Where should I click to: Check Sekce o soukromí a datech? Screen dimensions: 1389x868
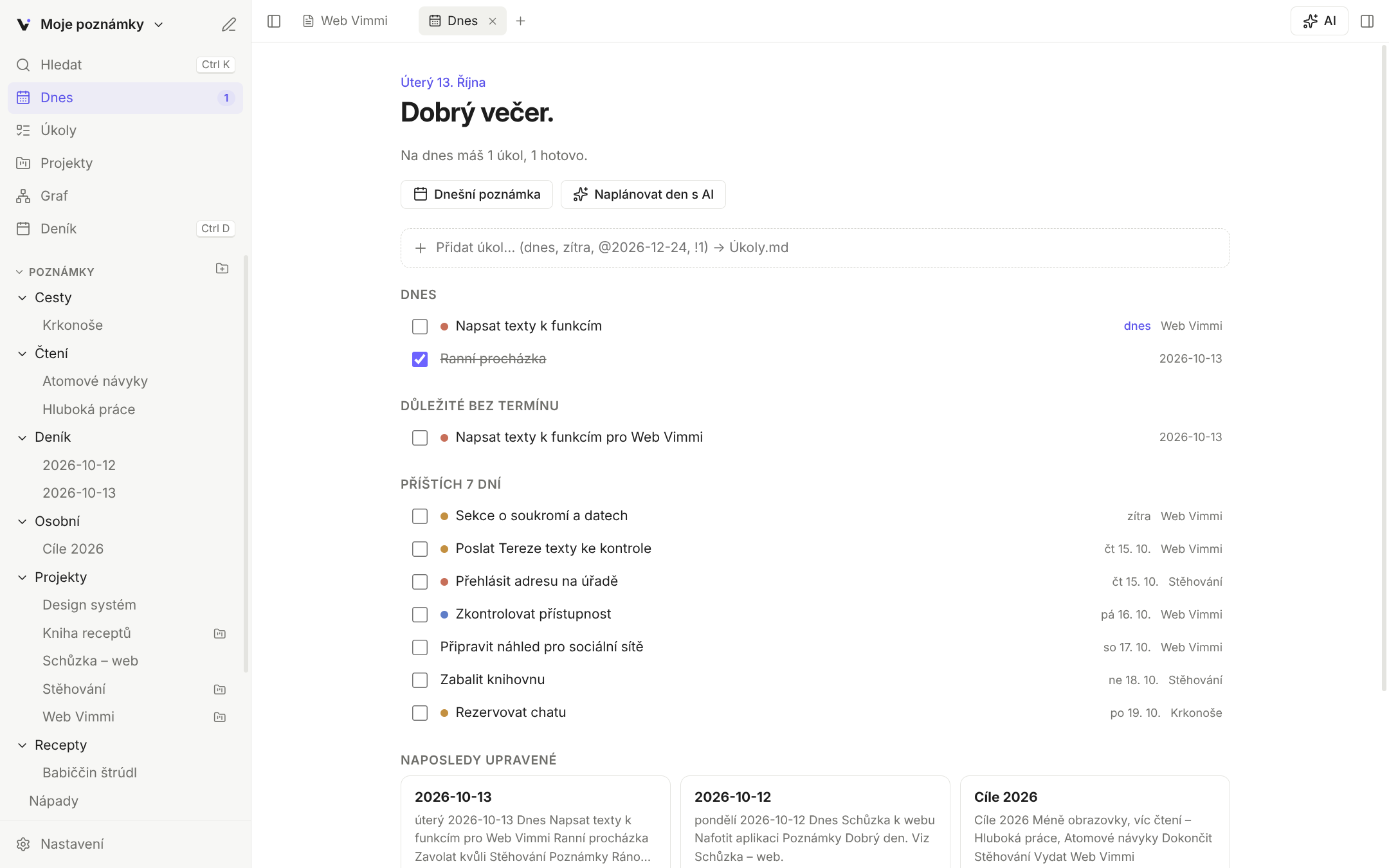click(x=420, y=516)
